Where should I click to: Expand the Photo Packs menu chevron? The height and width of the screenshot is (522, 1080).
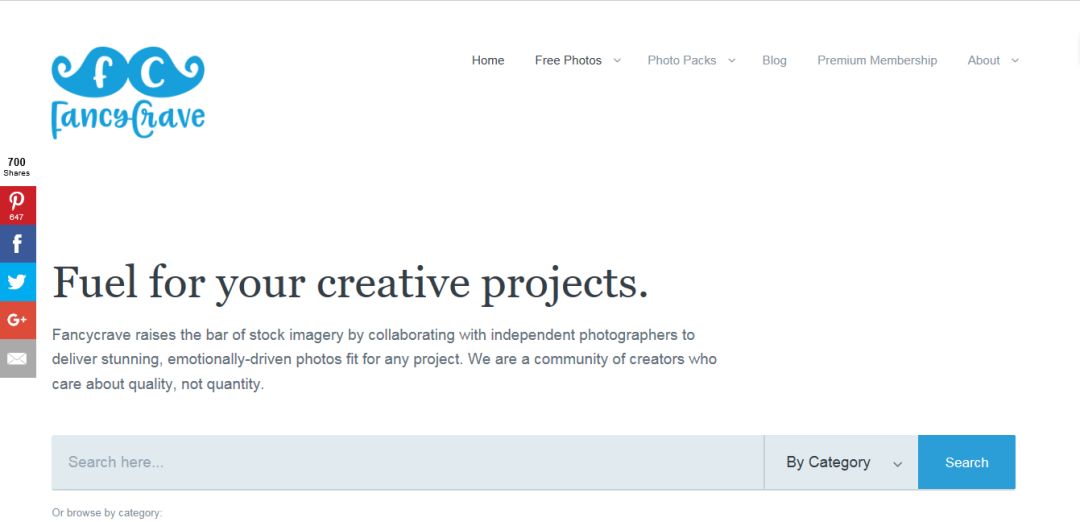[x=731, y=61]
